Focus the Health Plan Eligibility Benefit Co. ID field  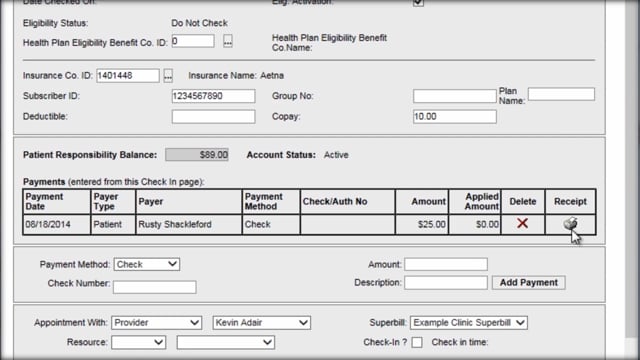[x=193, y=41]
